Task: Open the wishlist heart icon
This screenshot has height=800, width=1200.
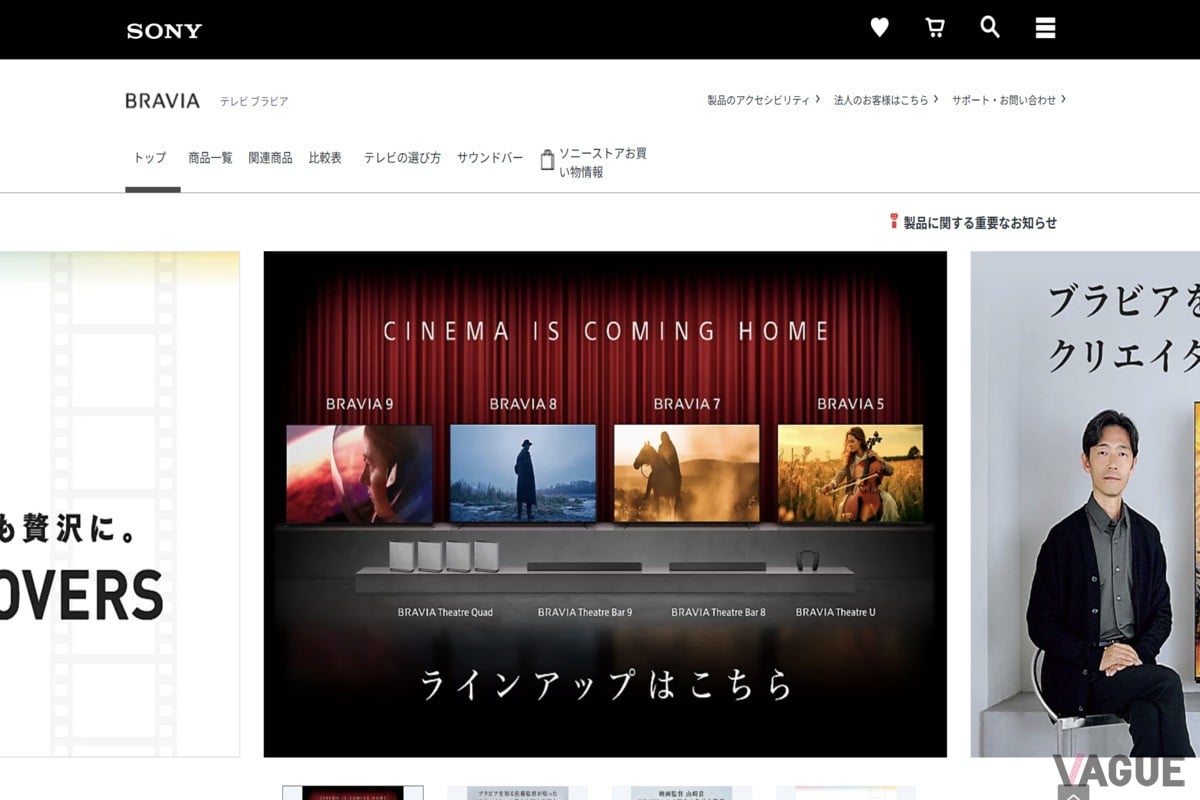Action: click(x=879, y=28)
